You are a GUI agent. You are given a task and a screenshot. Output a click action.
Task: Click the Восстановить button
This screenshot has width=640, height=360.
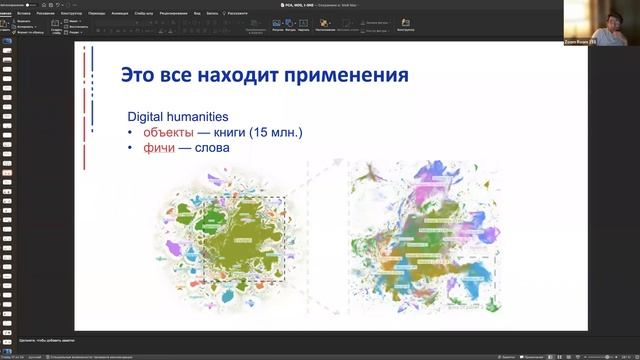[76, 27]
